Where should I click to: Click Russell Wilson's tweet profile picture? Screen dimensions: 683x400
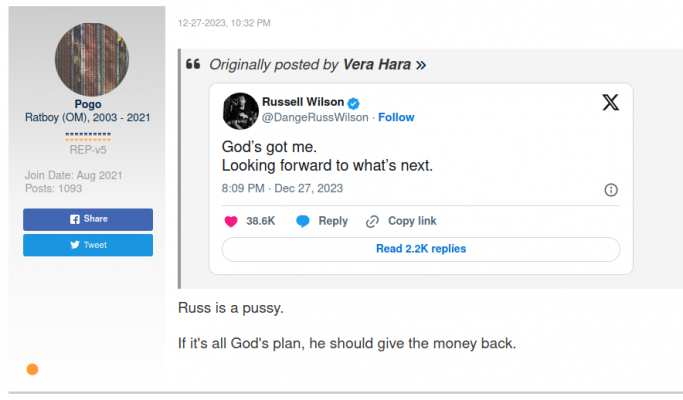(240, 111)
